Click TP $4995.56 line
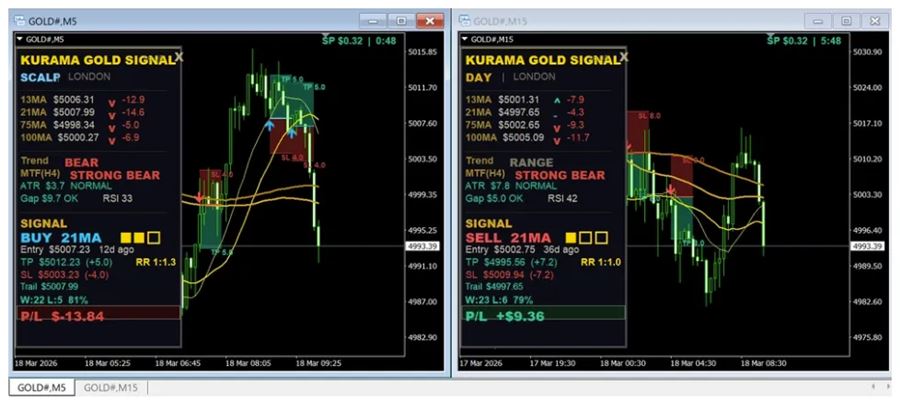 (x=511, y=262)
